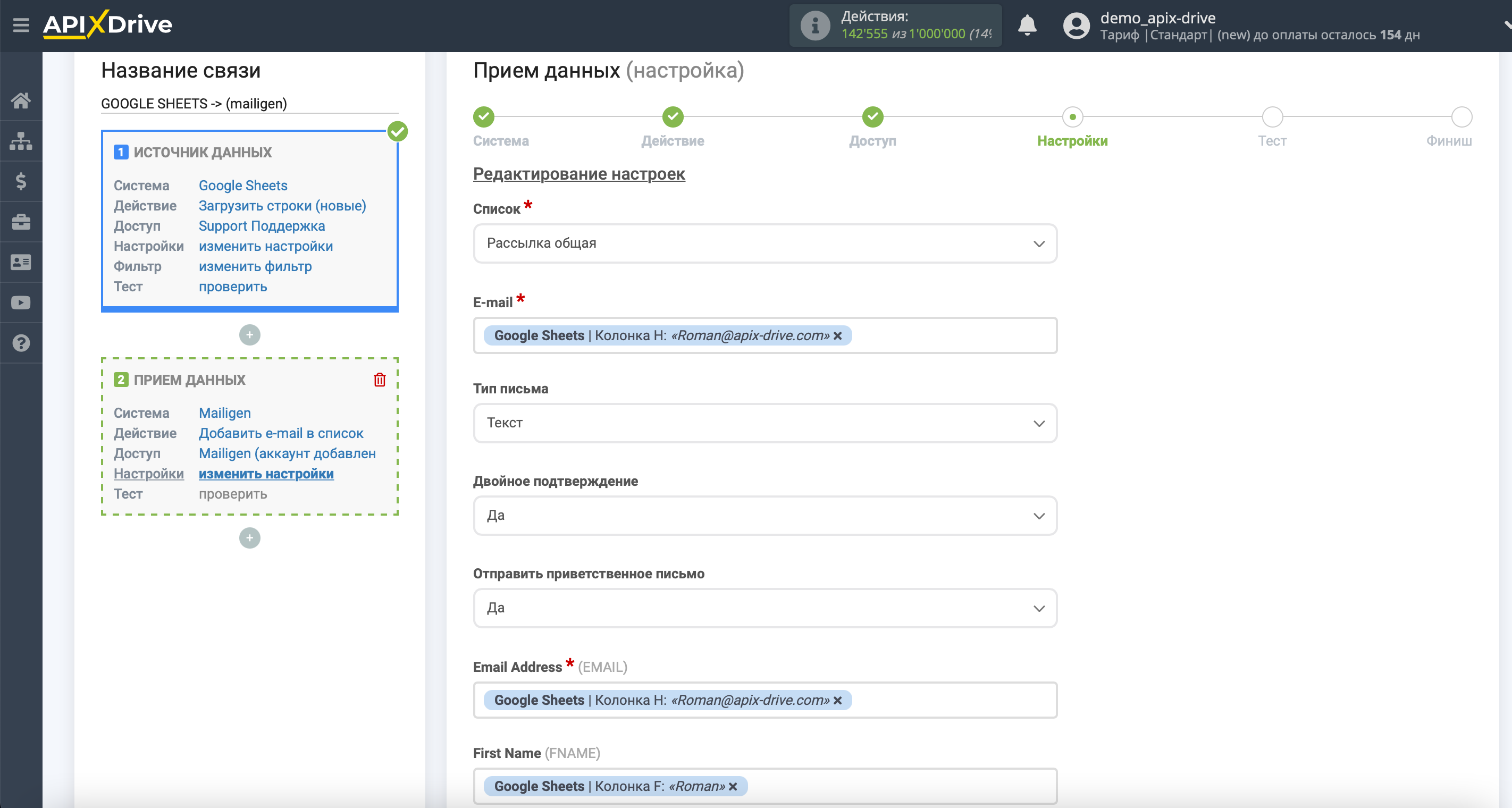Open Google Sheets source system link

(x=243, y=186)
